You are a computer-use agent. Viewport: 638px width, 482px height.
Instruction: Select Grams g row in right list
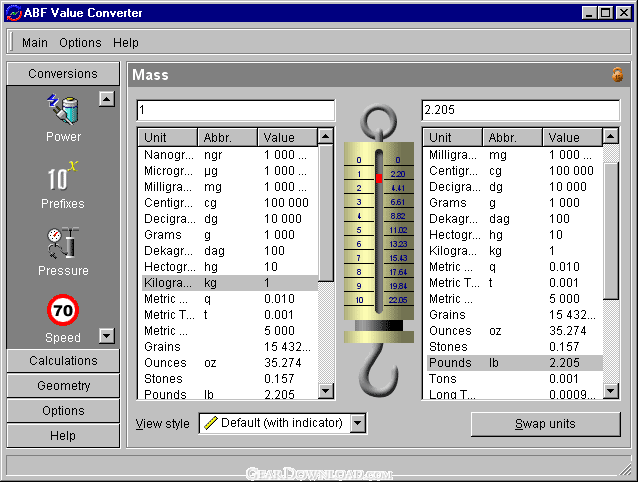pos(513,203)
